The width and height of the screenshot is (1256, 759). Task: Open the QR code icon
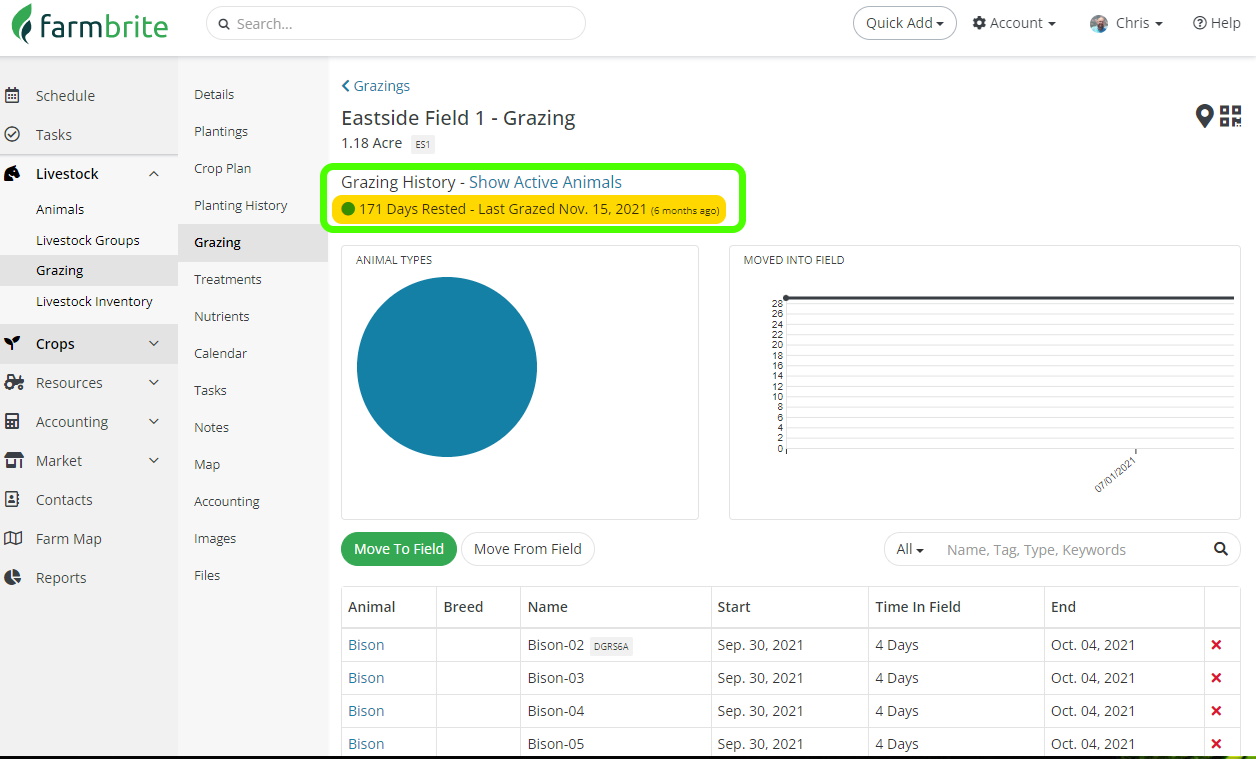pos(1231,116)
